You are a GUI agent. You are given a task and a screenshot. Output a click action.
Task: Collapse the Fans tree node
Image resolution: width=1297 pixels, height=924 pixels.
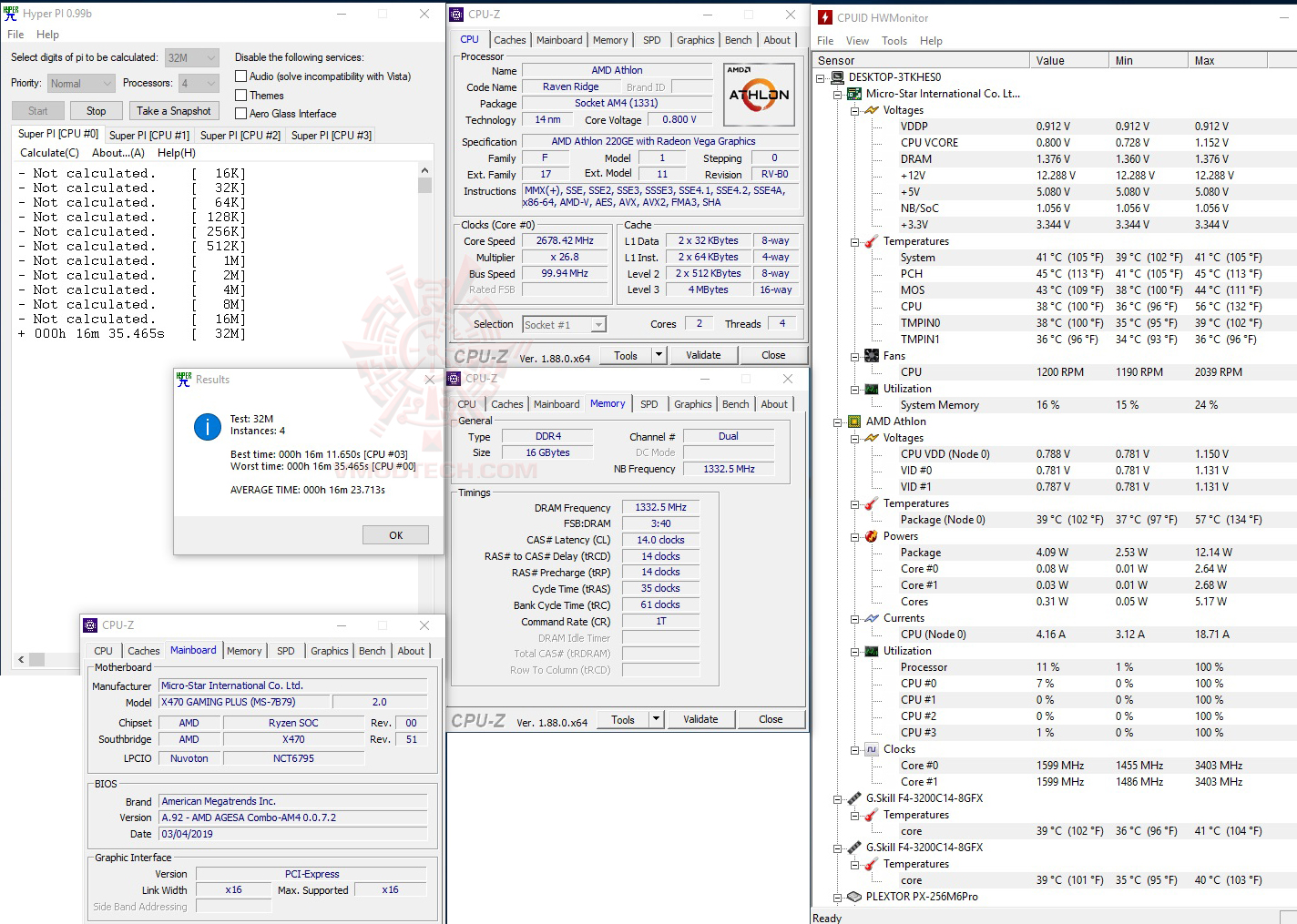coord(855,356)
